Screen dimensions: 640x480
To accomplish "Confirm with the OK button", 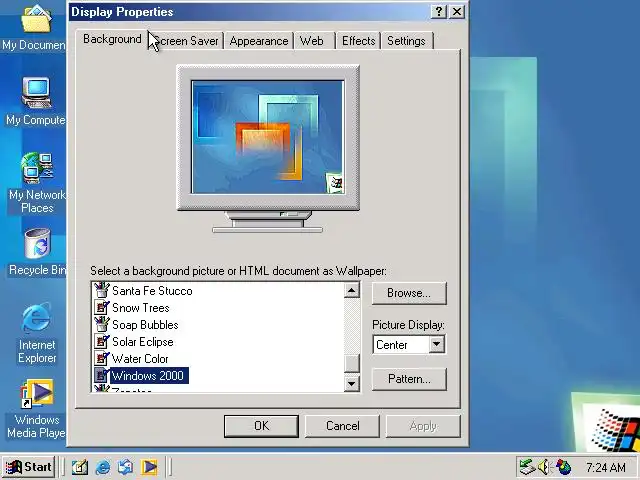I will (261, 426).
